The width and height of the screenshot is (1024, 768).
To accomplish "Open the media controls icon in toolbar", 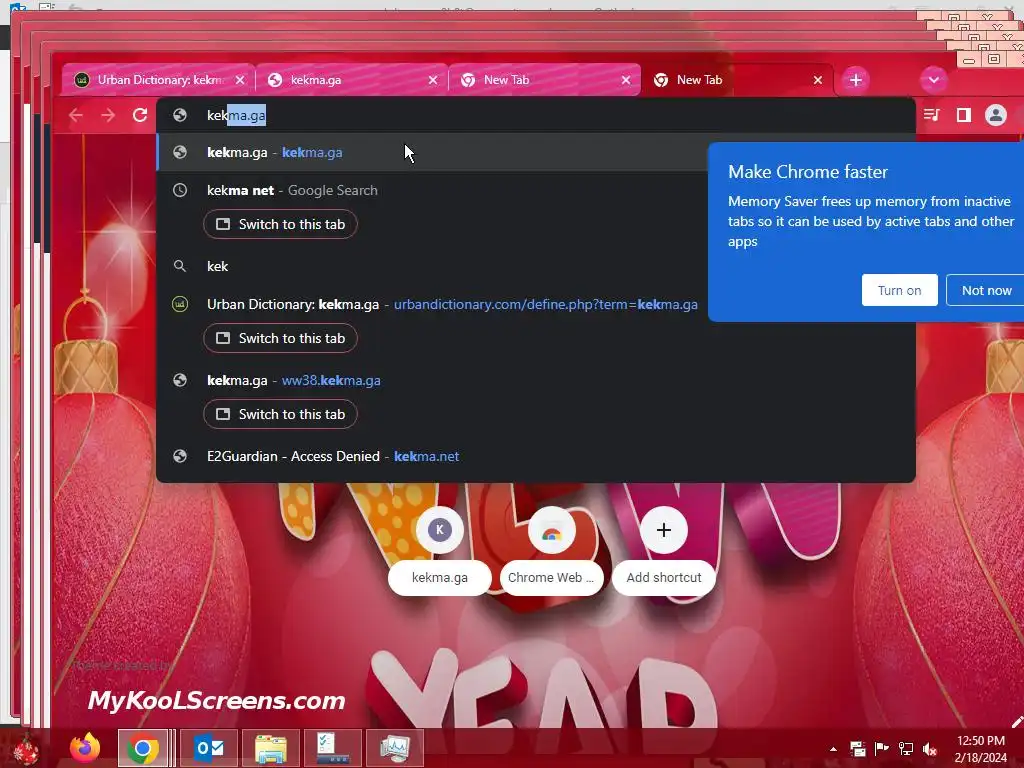I will coord(932,116).
